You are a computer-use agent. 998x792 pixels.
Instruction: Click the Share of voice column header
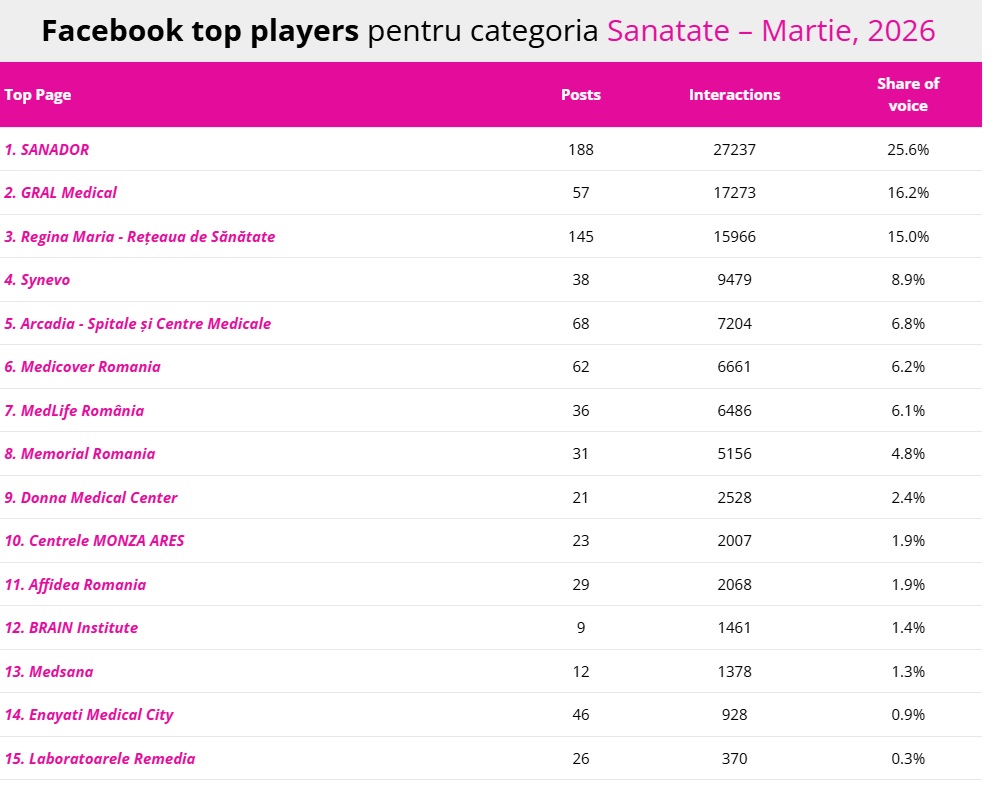(908, 95)
